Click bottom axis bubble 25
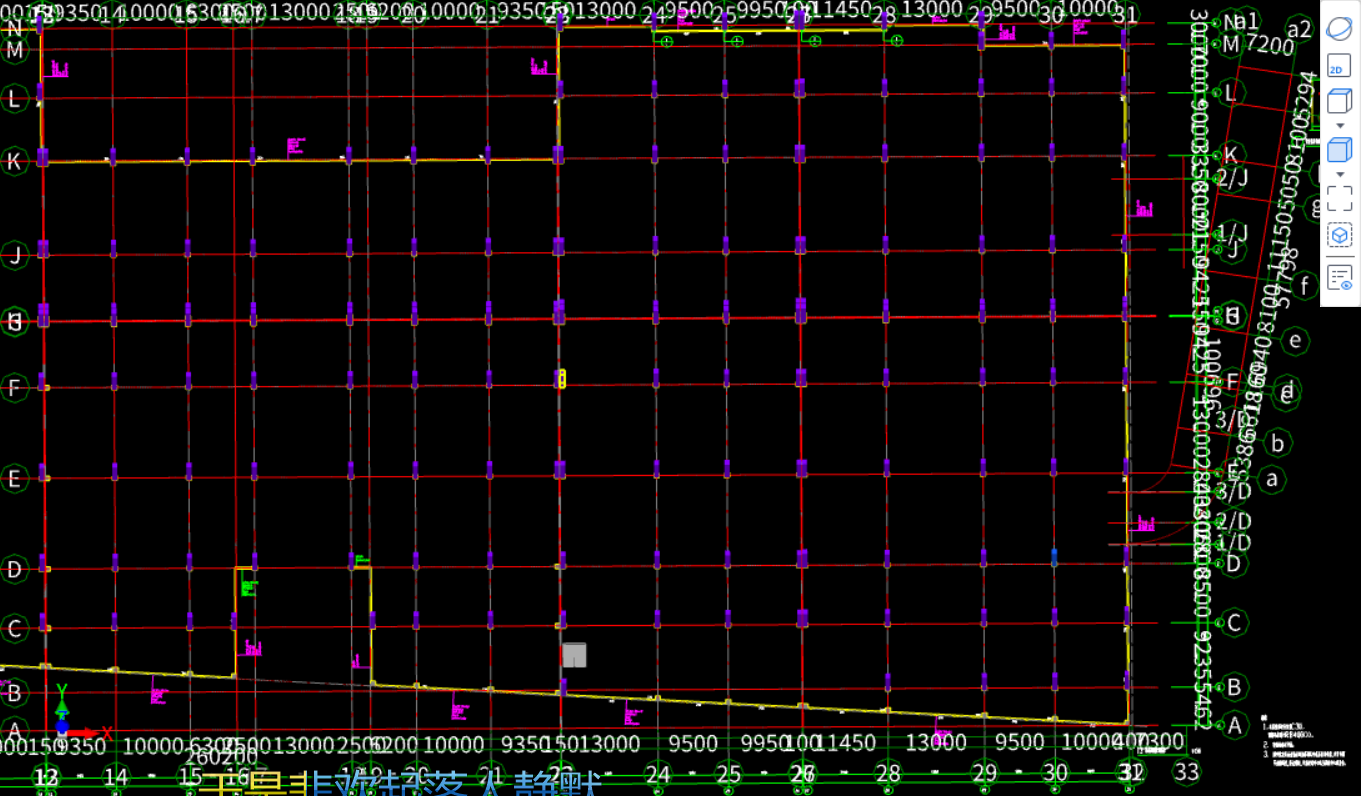1361x796 pixels. pyautogui.click(x=729, y=773)
